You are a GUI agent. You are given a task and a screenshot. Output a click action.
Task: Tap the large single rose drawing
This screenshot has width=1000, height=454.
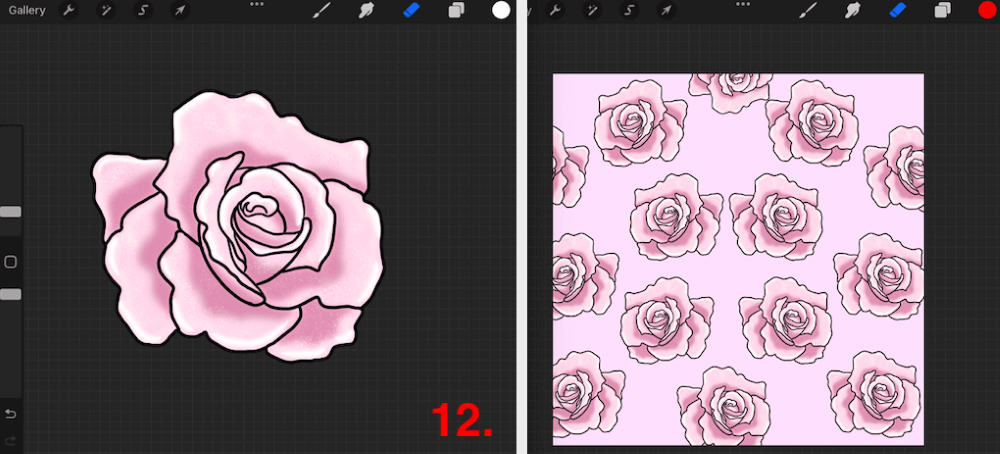[x=239, y=226]
